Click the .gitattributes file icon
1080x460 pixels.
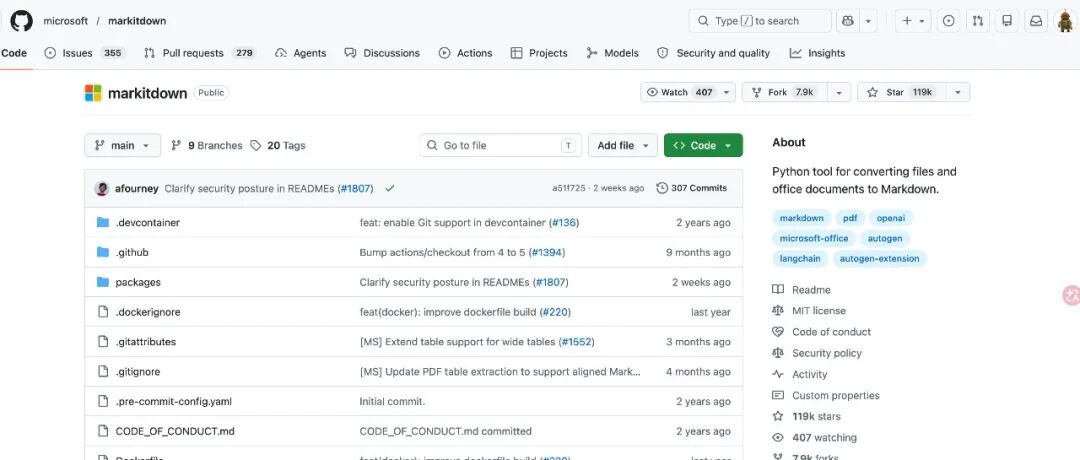pyautogui.click(x=103, y=342)
